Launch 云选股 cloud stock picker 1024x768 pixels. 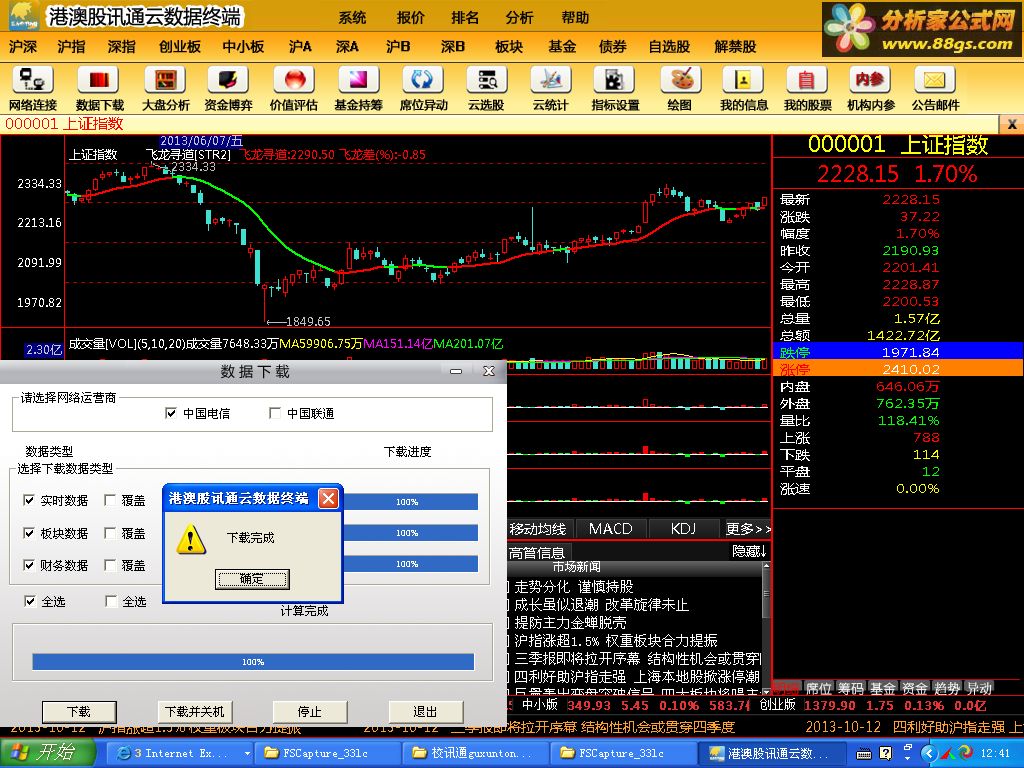(x=486, y=89)
